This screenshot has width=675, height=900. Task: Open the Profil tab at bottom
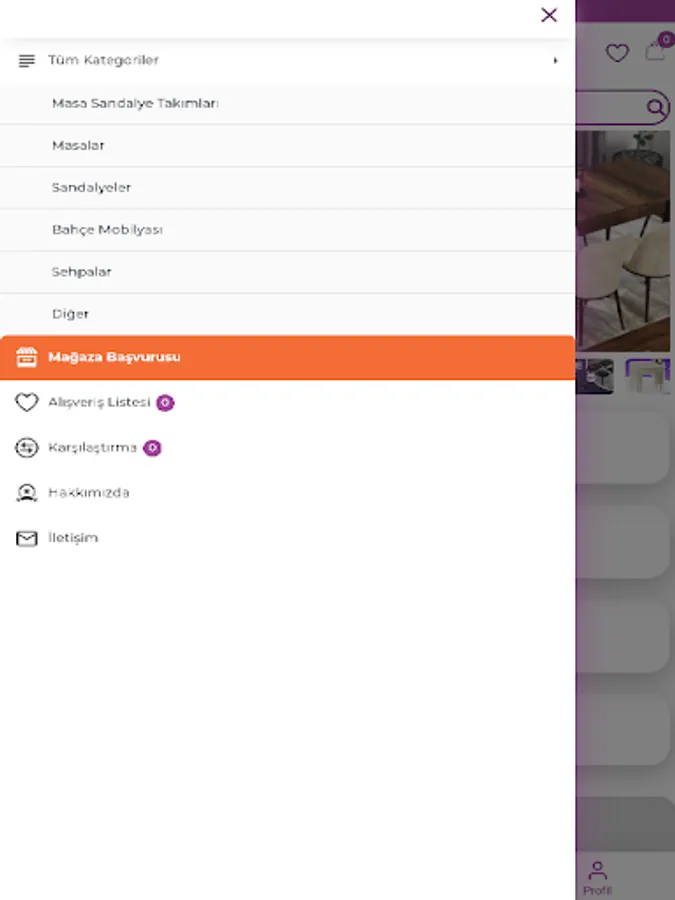point(598,878)
